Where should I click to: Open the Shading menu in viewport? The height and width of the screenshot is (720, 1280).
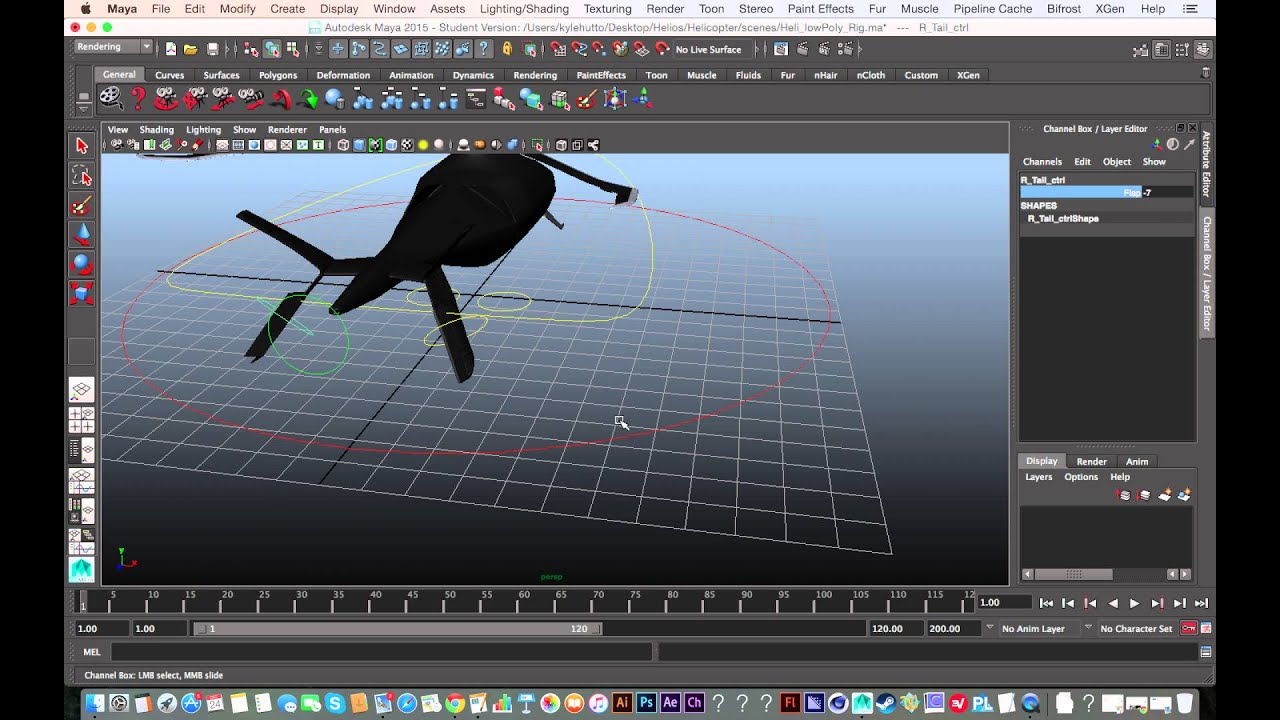(x=156, y=129)
